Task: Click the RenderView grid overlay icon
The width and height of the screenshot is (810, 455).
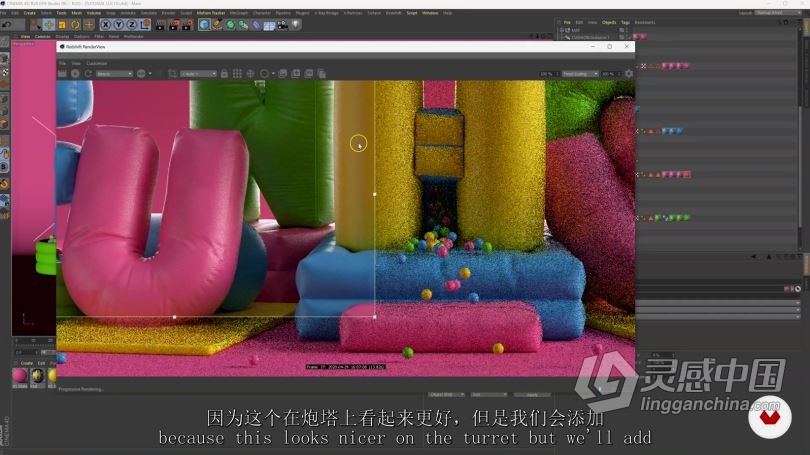Action: pos(237,74)
